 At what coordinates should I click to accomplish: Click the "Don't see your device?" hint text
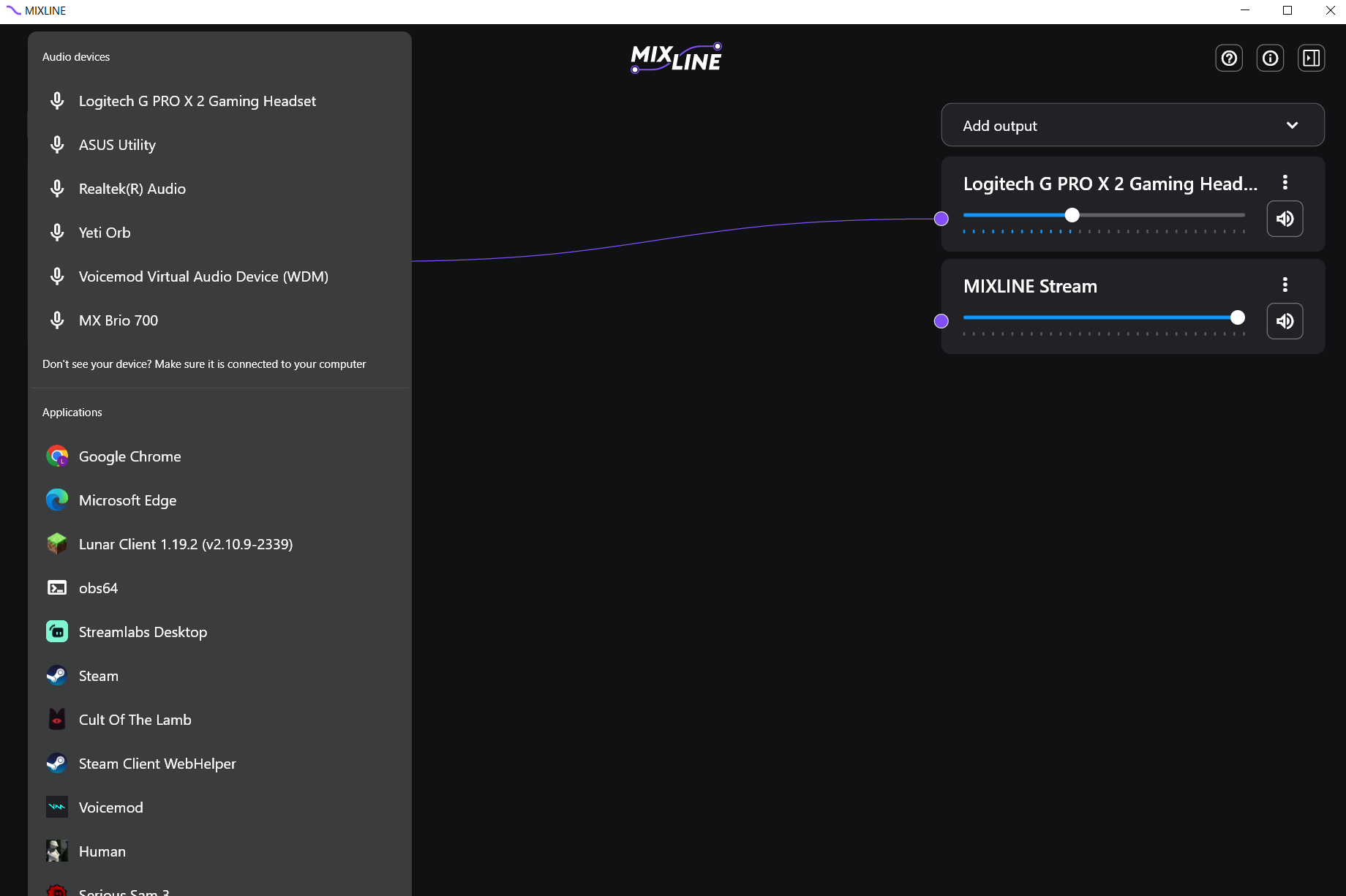pos(204,364)
